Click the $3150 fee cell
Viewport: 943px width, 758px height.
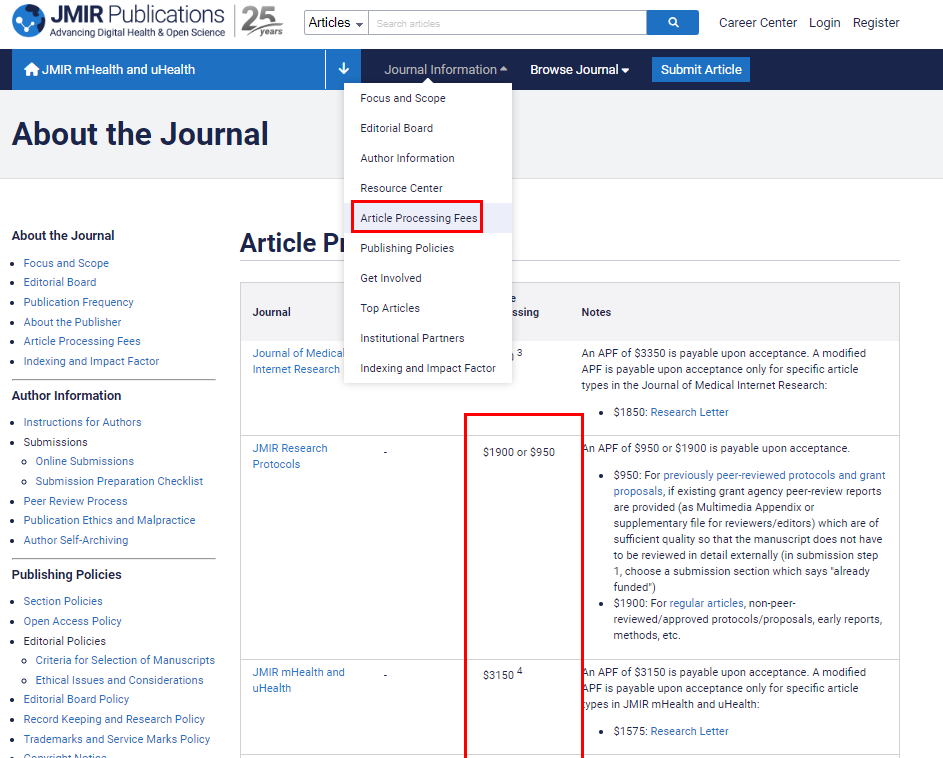(503, 674)
